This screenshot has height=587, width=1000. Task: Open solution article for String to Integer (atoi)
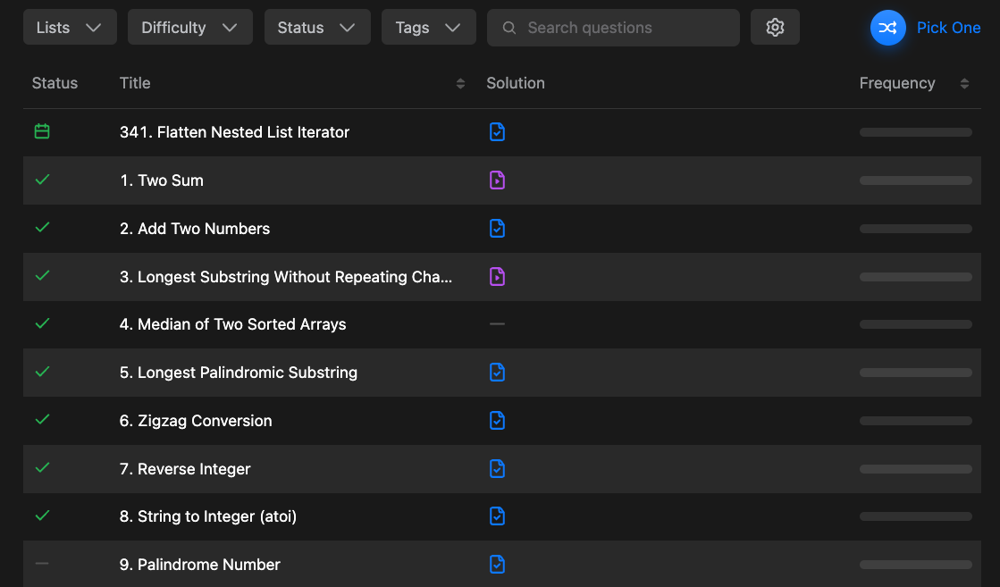click(x=497, y=516)
